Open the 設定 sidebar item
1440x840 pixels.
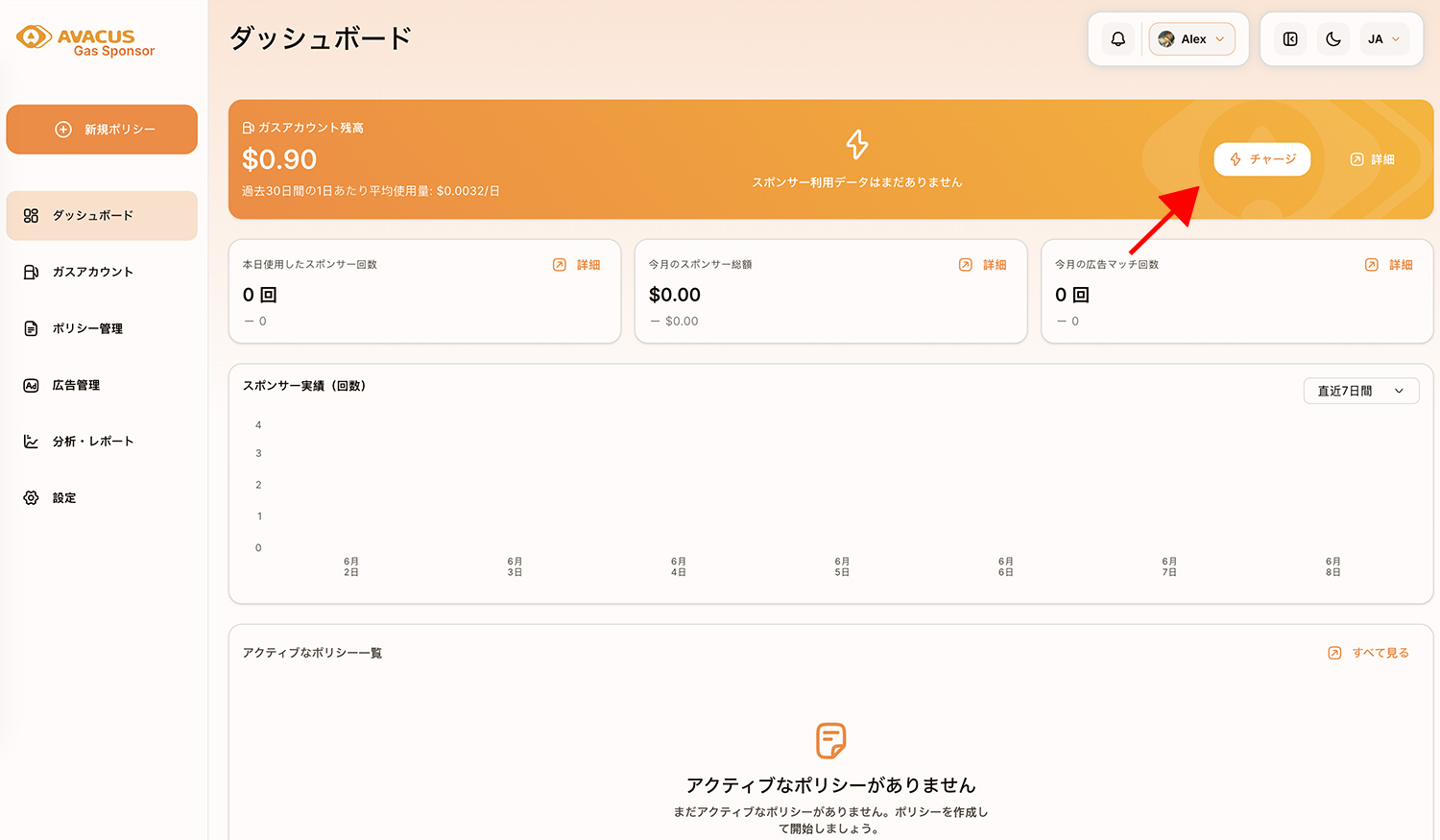[x=102, y=498]
